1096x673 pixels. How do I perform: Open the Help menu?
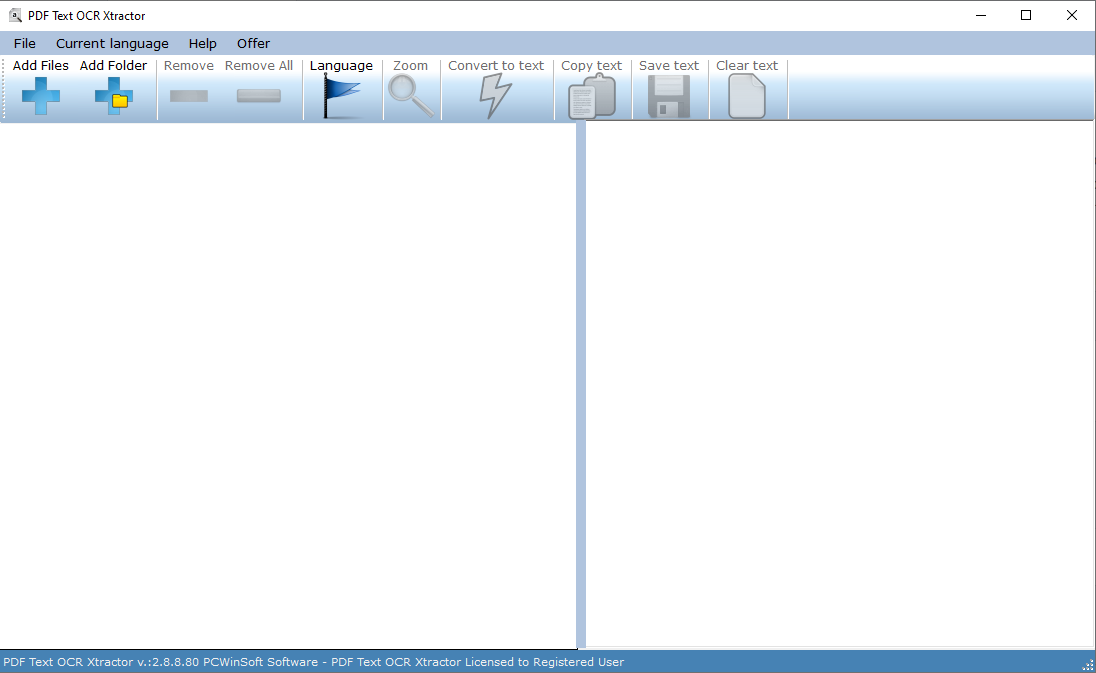pos(202,43)
